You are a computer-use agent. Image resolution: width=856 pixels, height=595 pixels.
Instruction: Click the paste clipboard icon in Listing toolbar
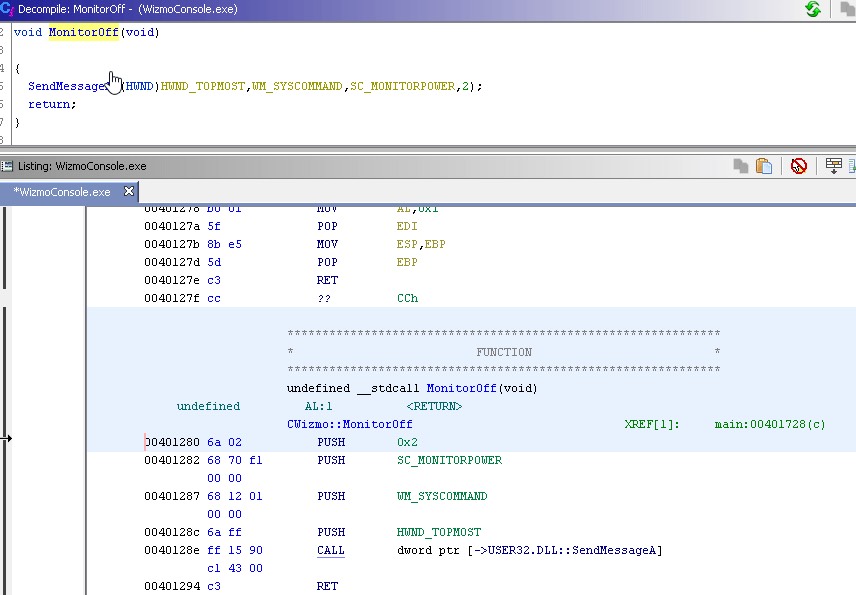click(764, 165)
